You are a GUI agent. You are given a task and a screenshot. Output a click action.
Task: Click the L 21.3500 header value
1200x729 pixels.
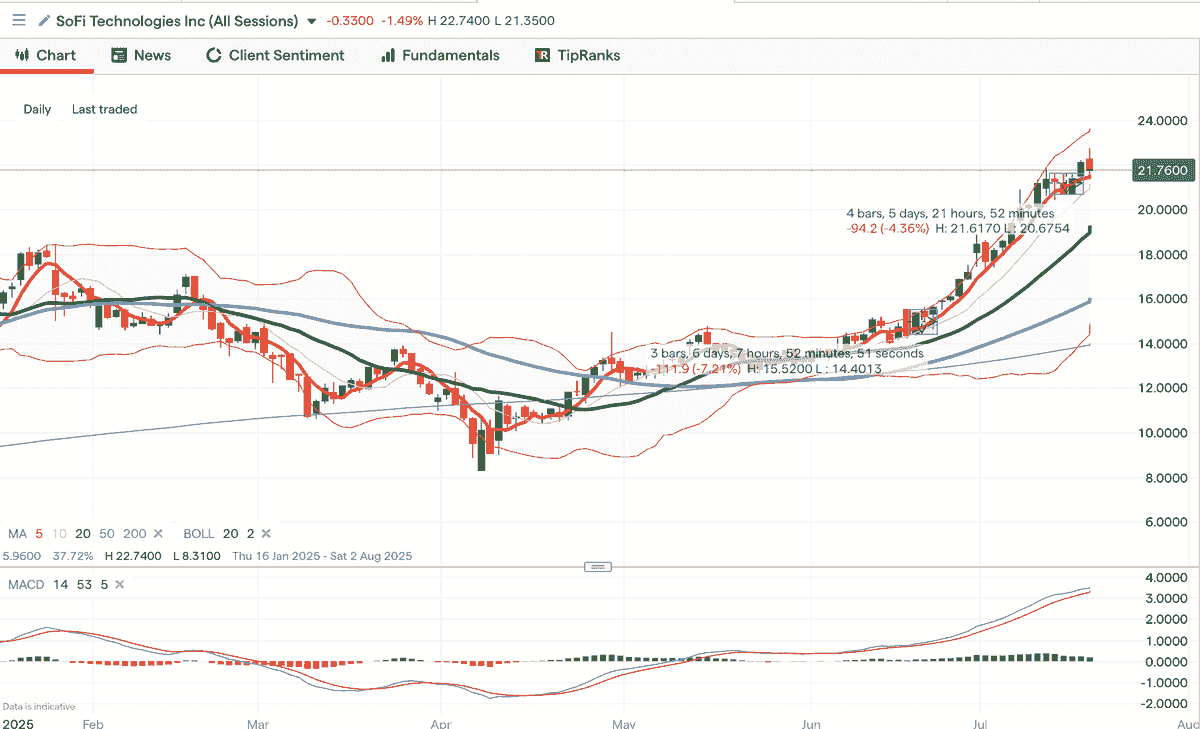pyautogui.click(x=526, y=21)
